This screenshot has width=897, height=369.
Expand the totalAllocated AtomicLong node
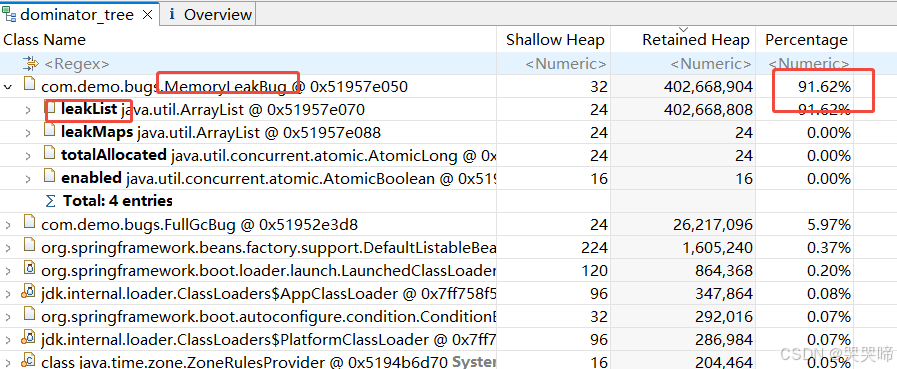pos(27,156)
